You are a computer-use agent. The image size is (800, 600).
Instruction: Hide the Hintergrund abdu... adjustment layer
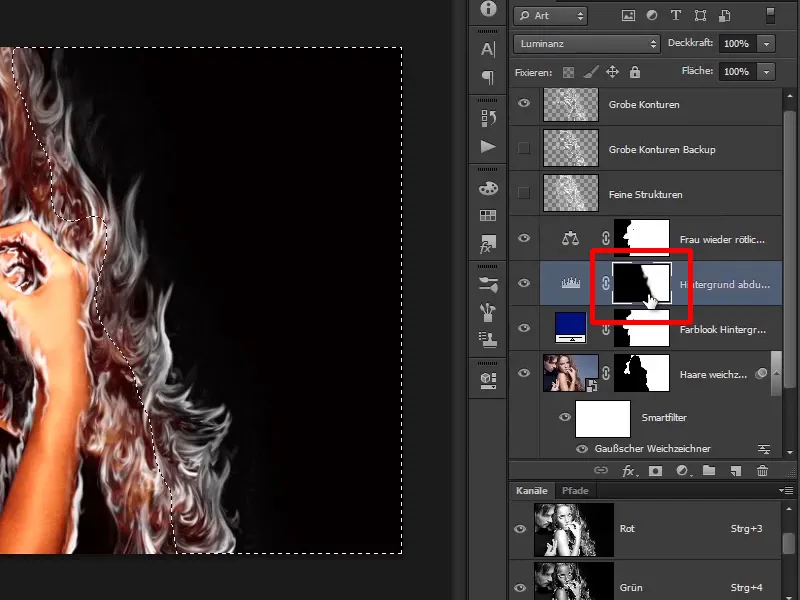(524, 283)
